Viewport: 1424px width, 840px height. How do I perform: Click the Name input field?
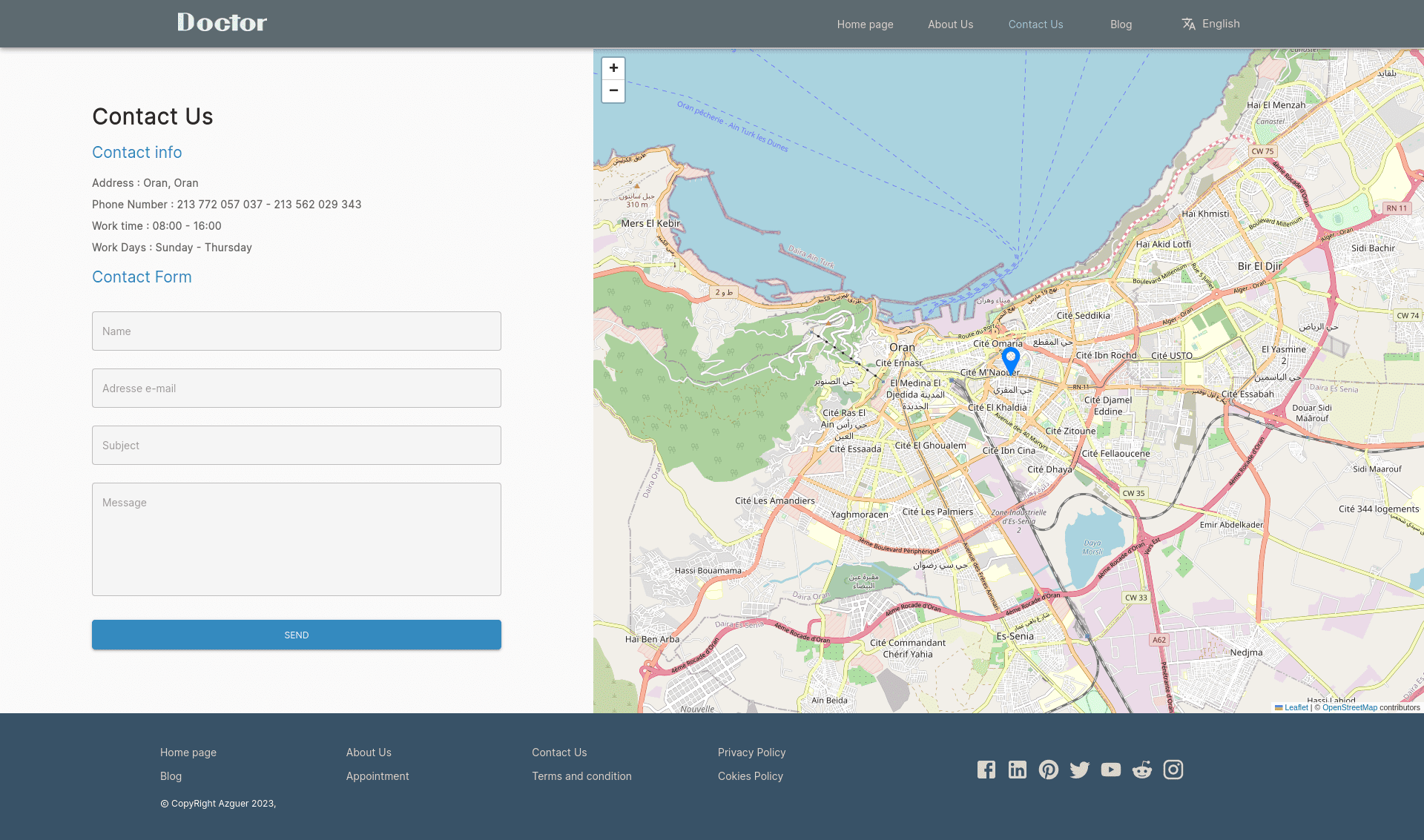(297, 331)
